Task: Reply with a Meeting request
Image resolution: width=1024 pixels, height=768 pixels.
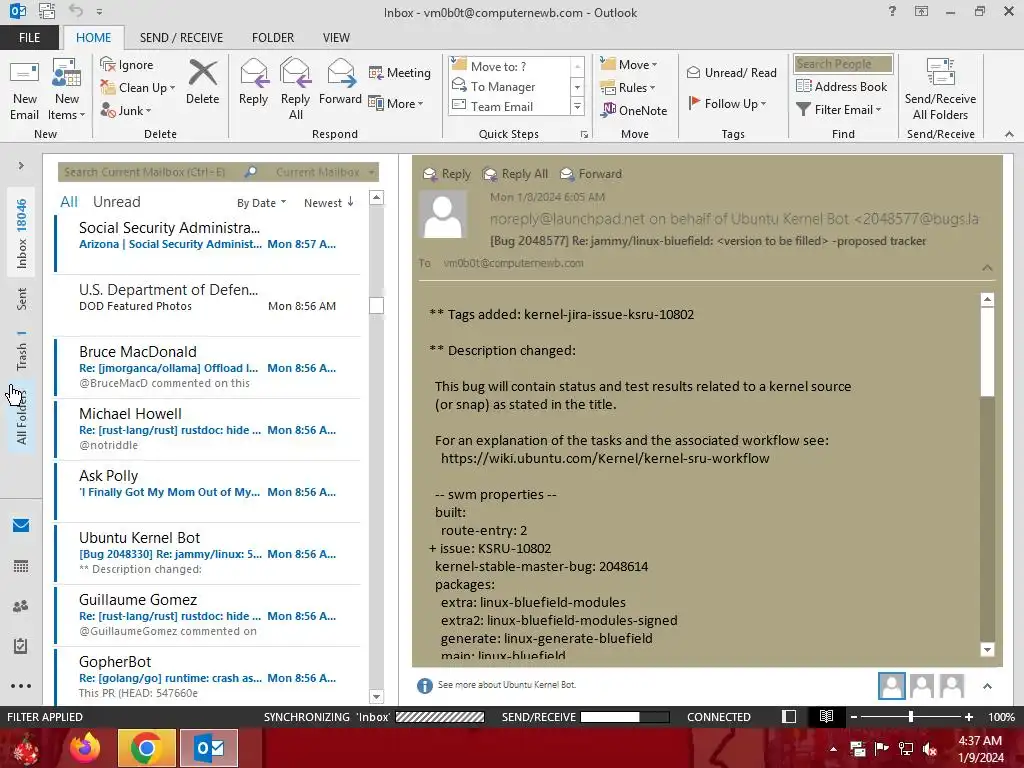Action: [400, 72]
